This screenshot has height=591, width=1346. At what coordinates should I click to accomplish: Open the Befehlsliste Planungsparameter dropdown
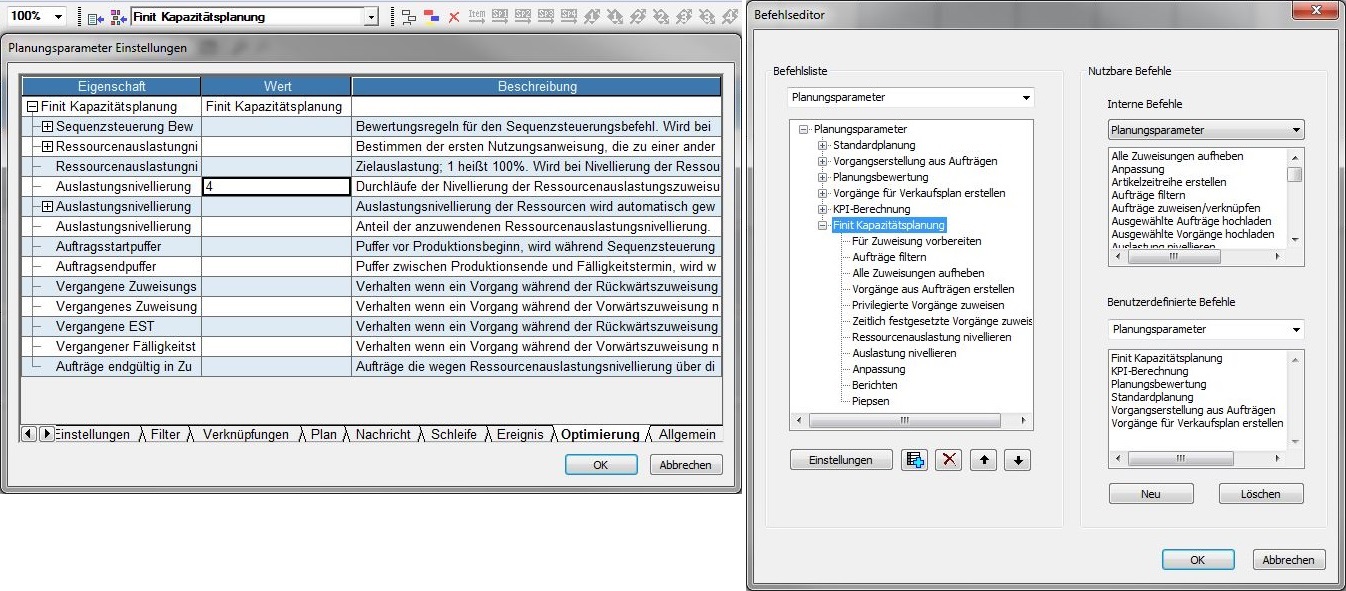tap(1025, 98)
